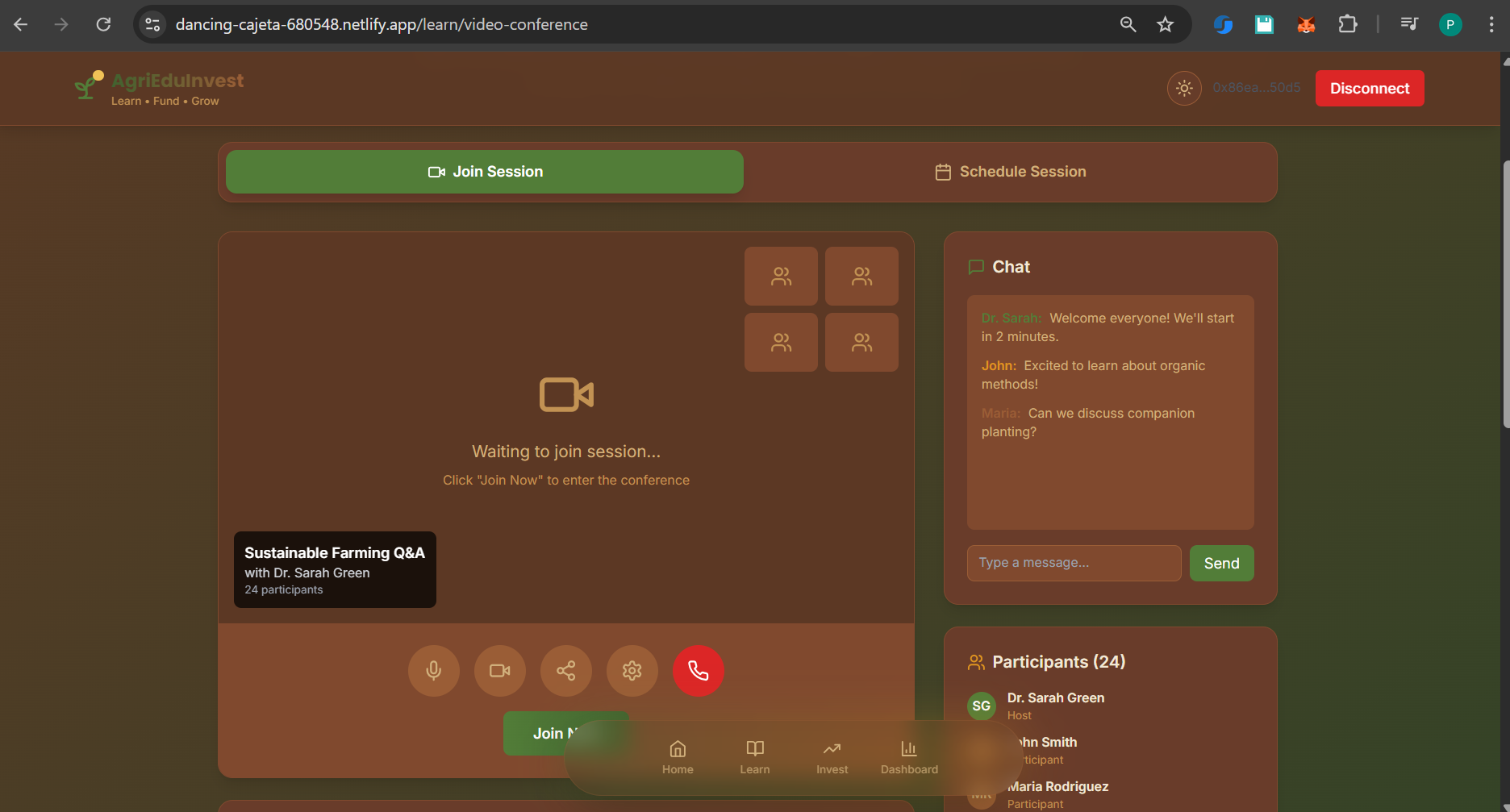The width and height of the screenshot is (1510, 812).
Task: Go back in browser history
Action: 21,24
